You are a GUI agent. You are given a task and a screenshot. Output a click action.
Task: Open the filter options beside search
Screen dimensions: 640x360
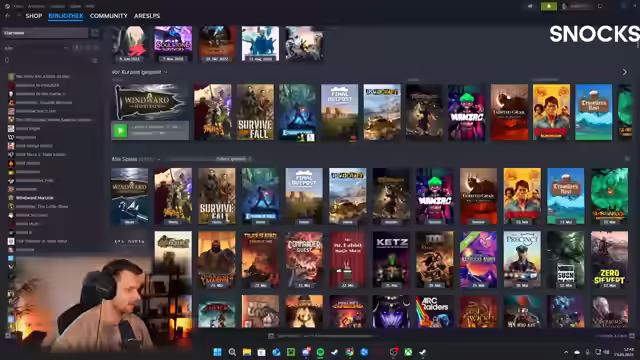pos(95,33)
